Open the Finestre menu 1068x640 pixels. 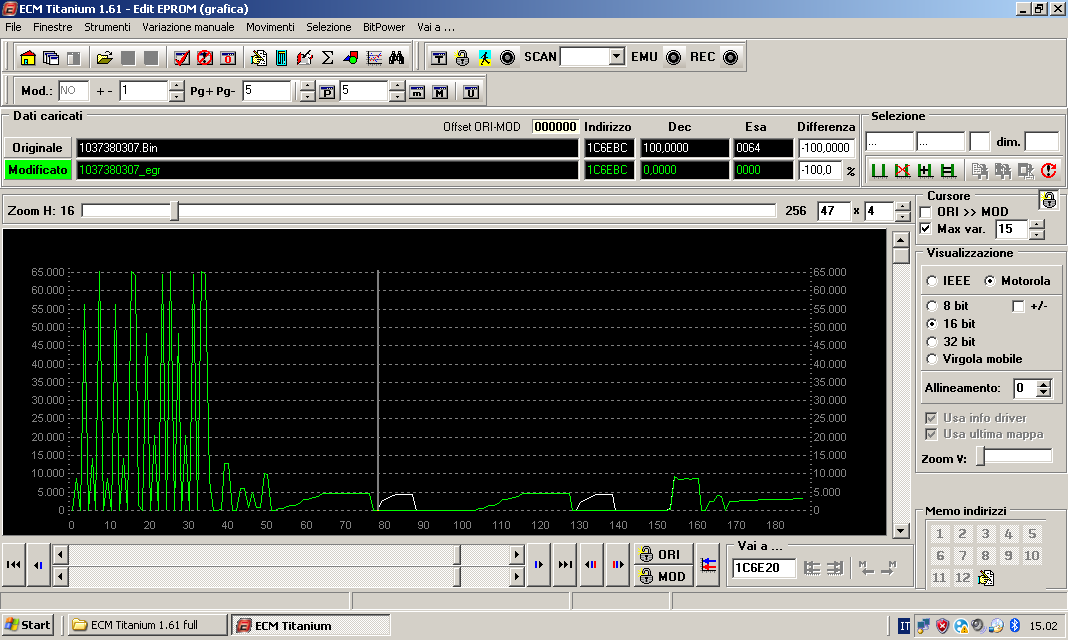pos(52,27)
